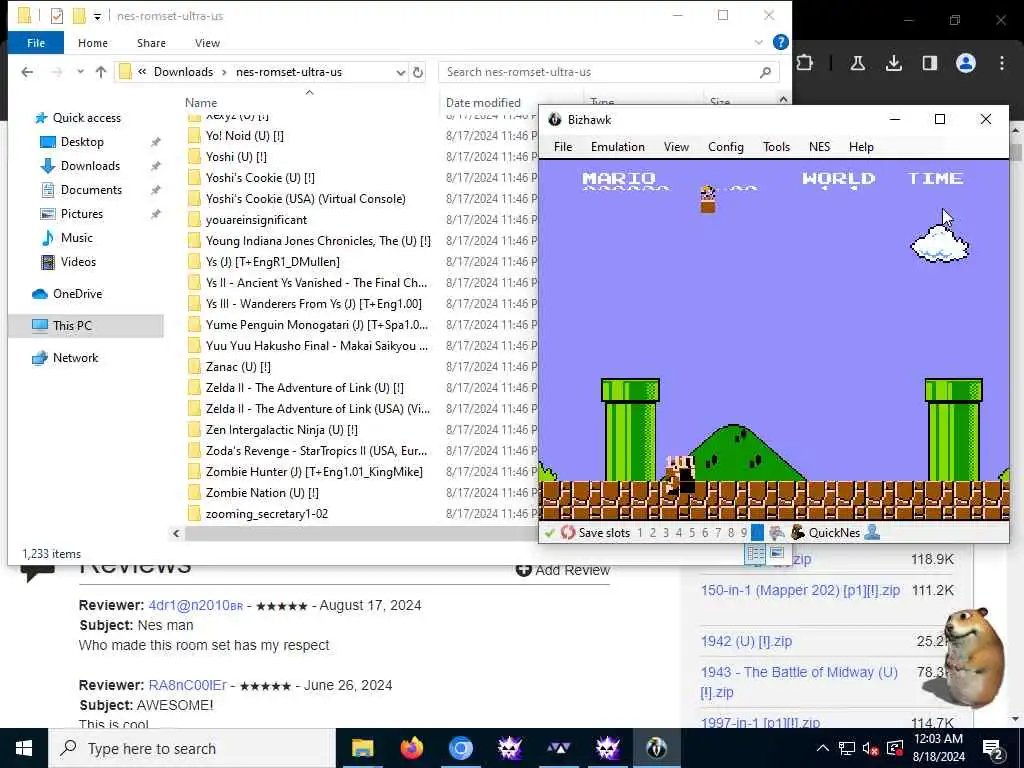Open the Emulation menu in Bizhawk
Image resolution: width=1024 pixels, height=768 pixels.
tap(618, 147)
